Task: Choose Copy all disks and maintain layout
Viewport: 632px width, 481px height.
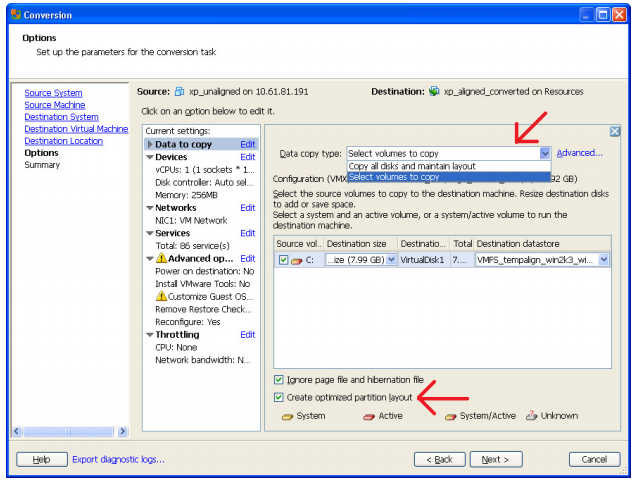Action: (449, 166)
